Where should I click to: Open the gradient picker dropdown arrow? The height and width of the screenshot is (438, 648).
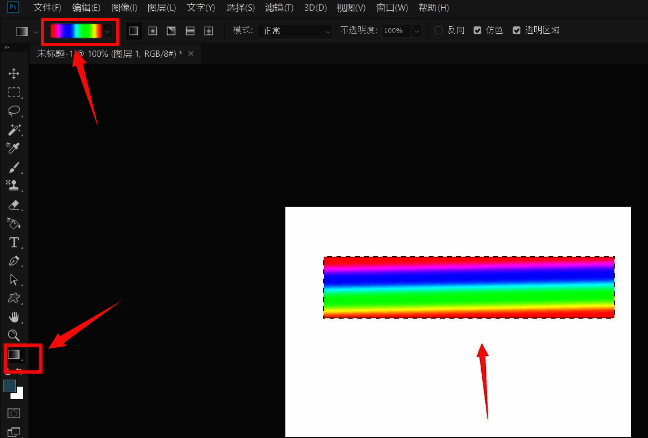pyautogui.click(x=108, y=31)
